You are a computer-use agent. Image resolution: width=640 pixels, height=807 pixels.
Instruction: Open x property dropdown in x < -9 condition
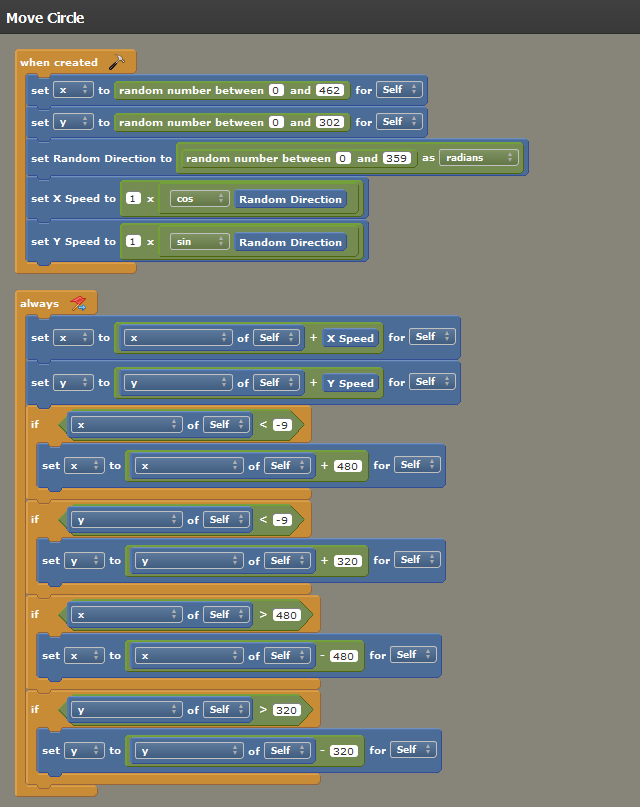pos(127,425)
